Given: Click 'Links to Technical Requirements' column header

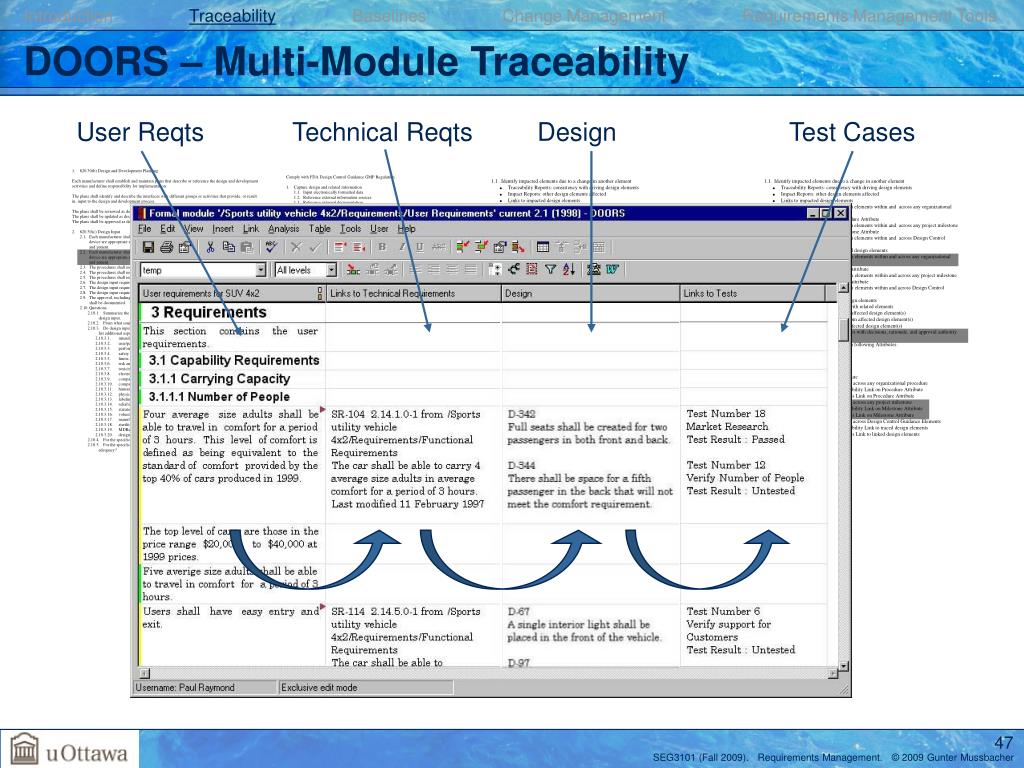Looking at the screenshot, I should pyautogui.click(x=413, y=293).
